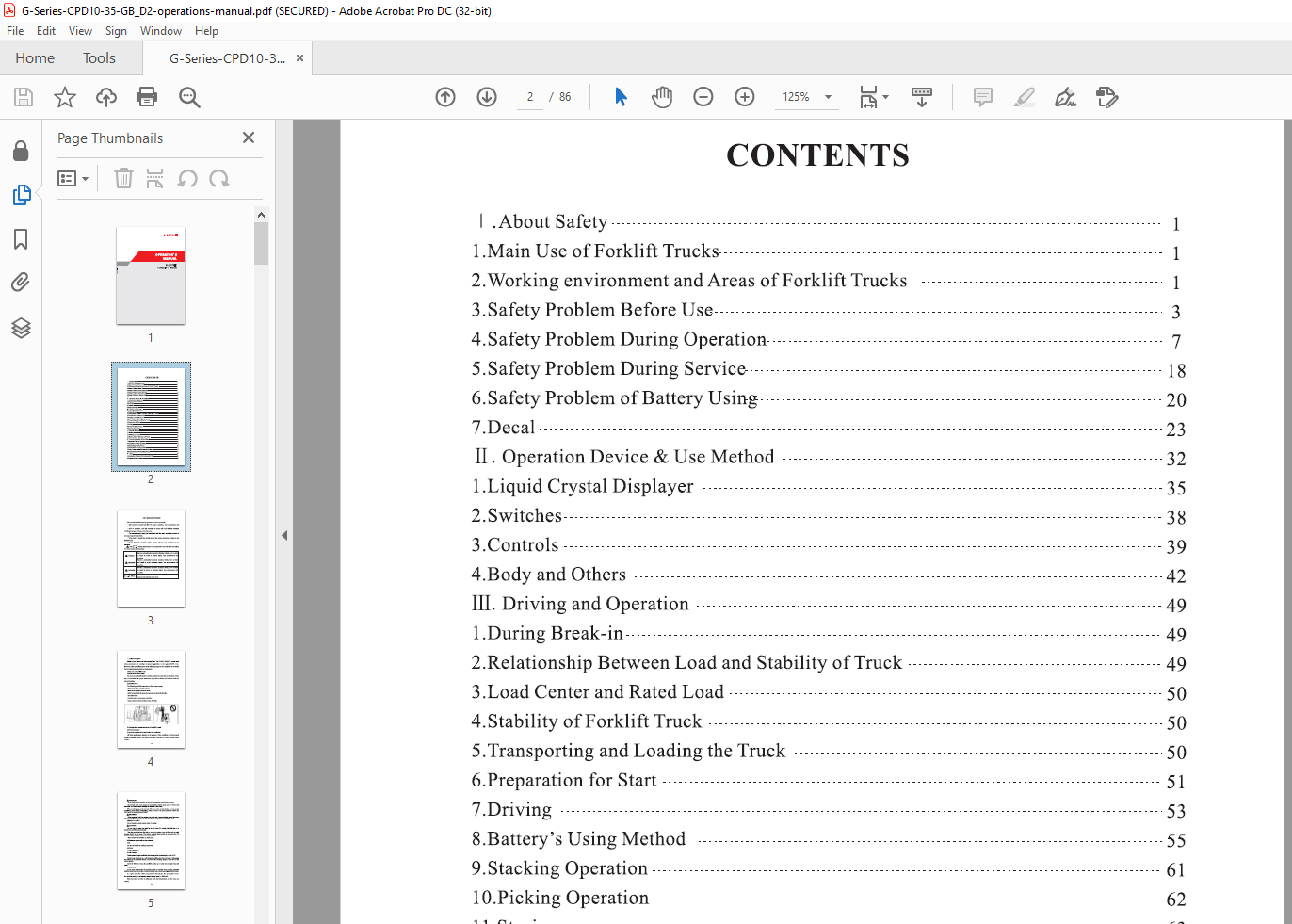The width and height of the screenshot is (1292, 924).
Task: Select the highlight text tool
Action: pos(1025,97)
